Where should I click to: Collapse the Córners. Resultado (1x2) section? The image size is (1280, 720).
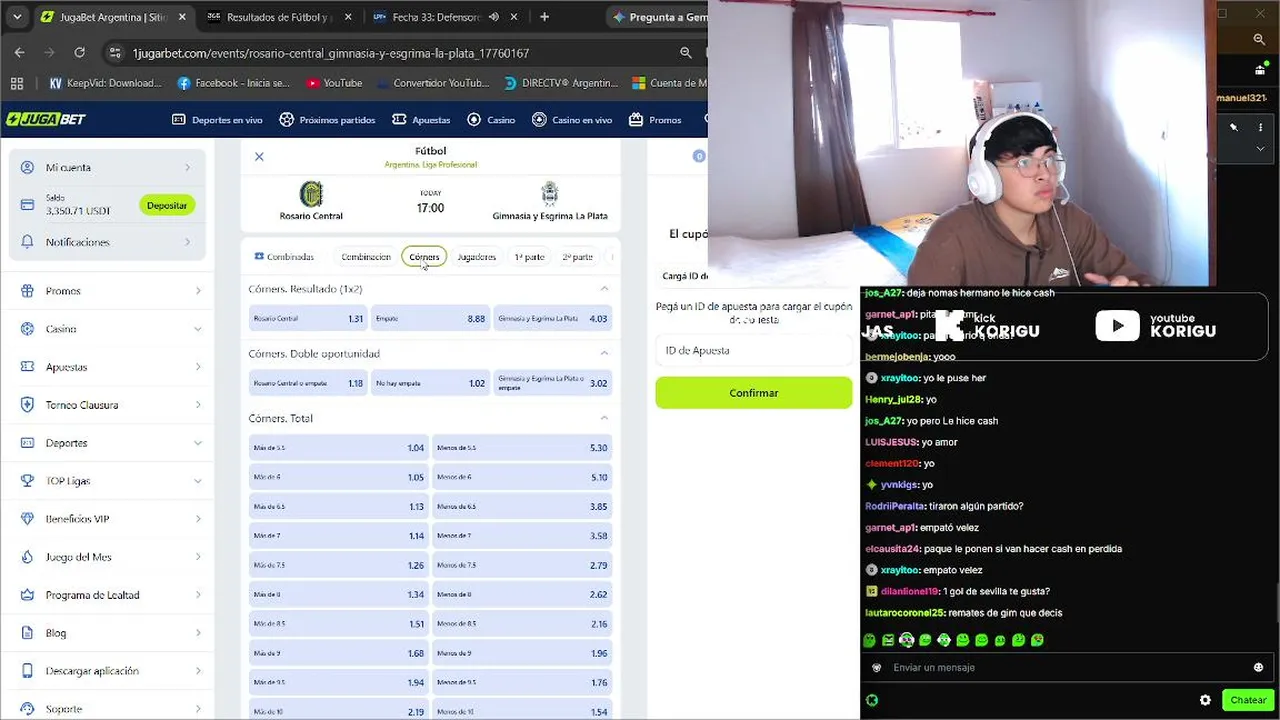tap(604, 289)
